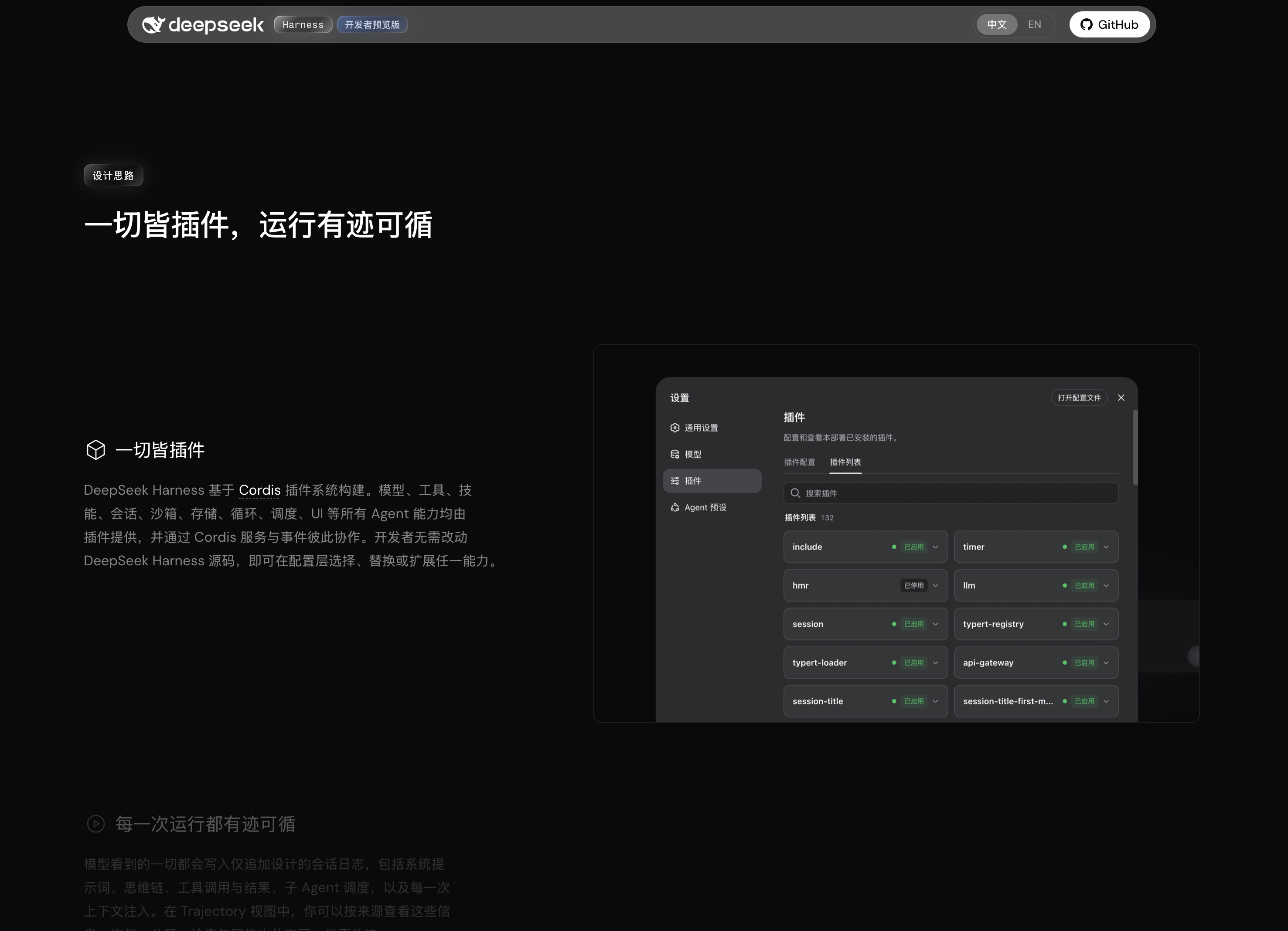The width and height of the screenshot is (1288, 931).
Task: Expand the hmr plugin chevron
Action: point(935,585)
